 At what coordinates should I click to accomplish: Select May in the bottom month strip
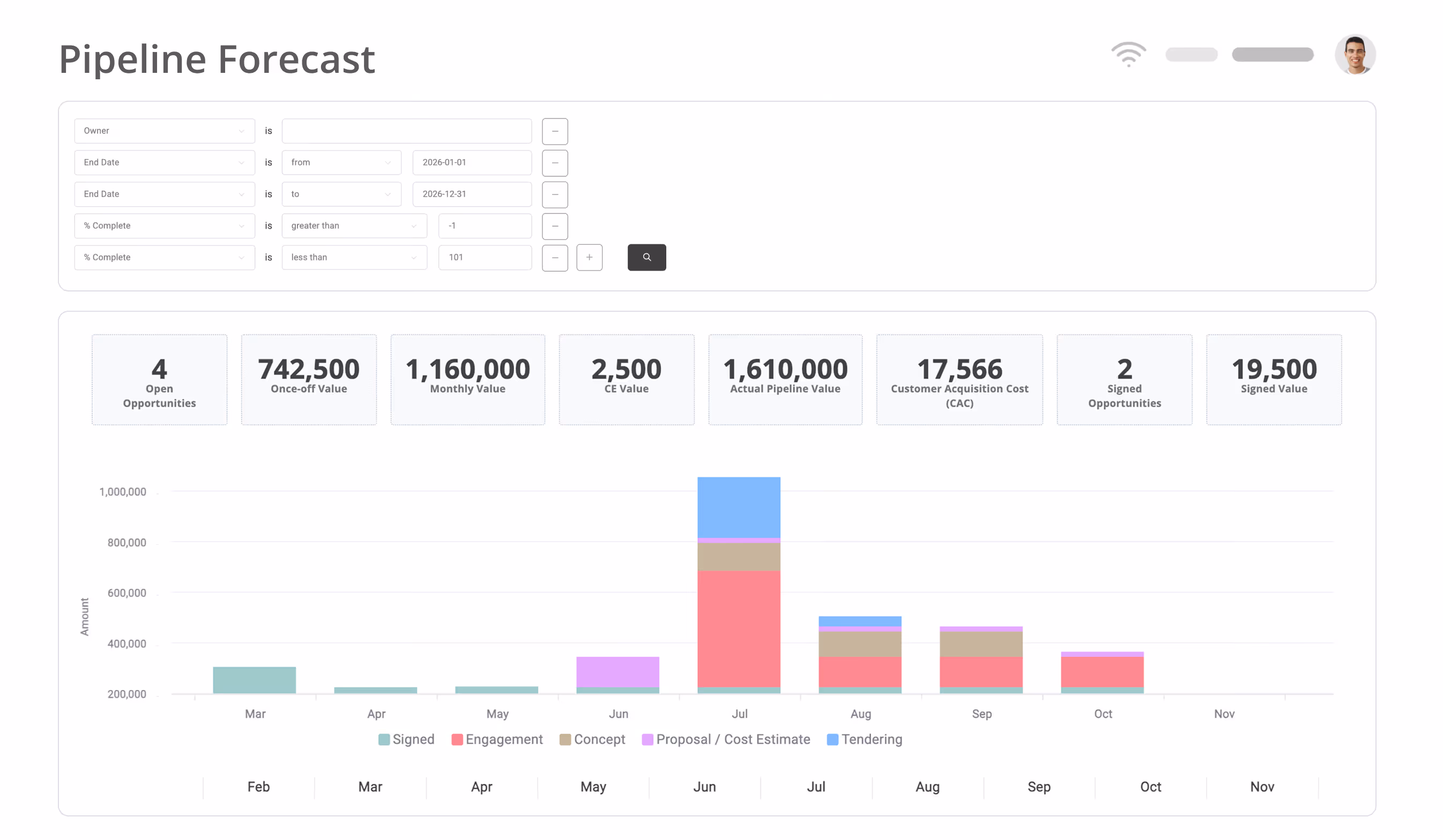(x=593, y=787)
